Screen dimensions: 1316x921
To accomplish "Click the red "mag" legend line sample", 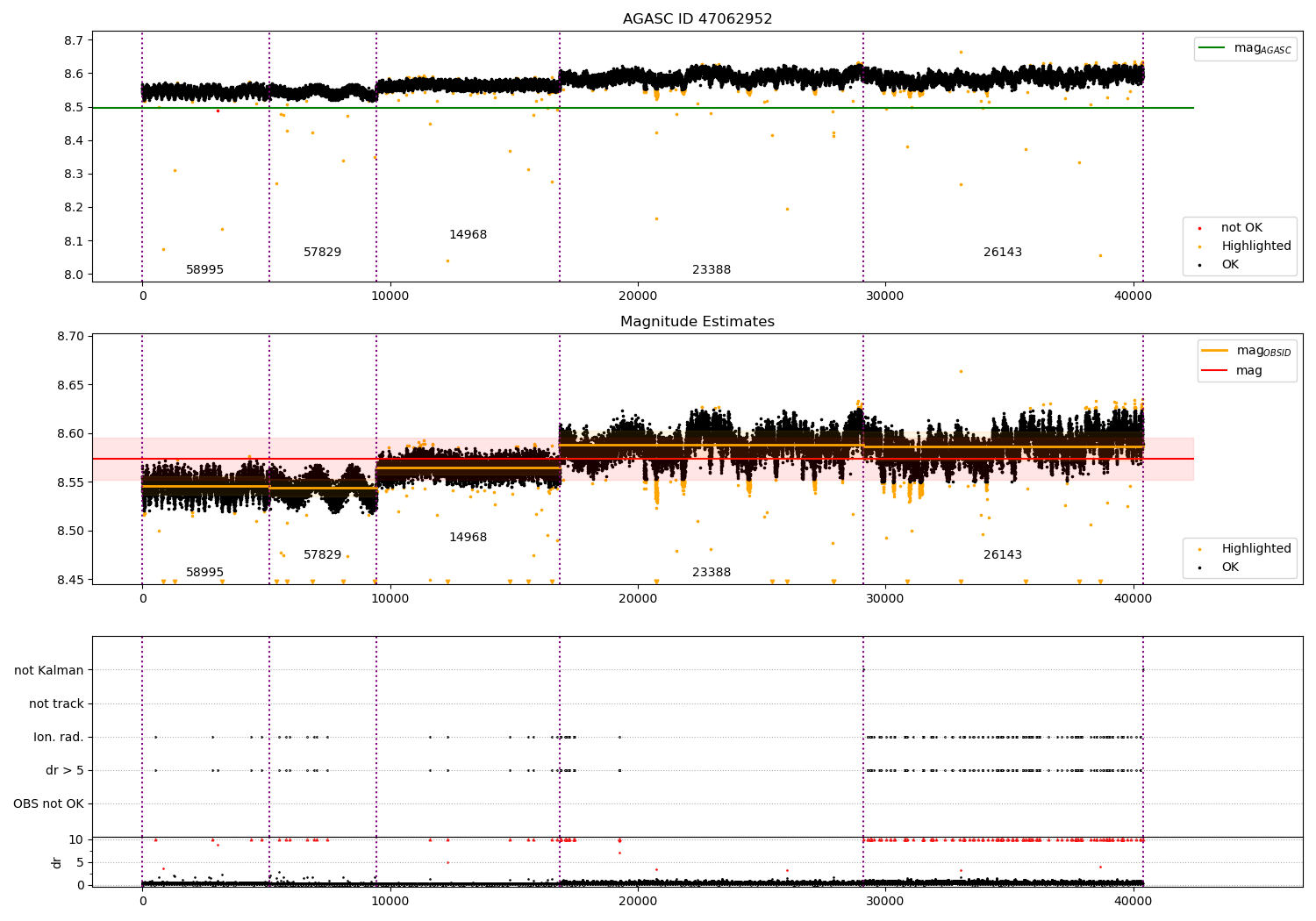I will pyautogui.click(x=1215, y=371).
